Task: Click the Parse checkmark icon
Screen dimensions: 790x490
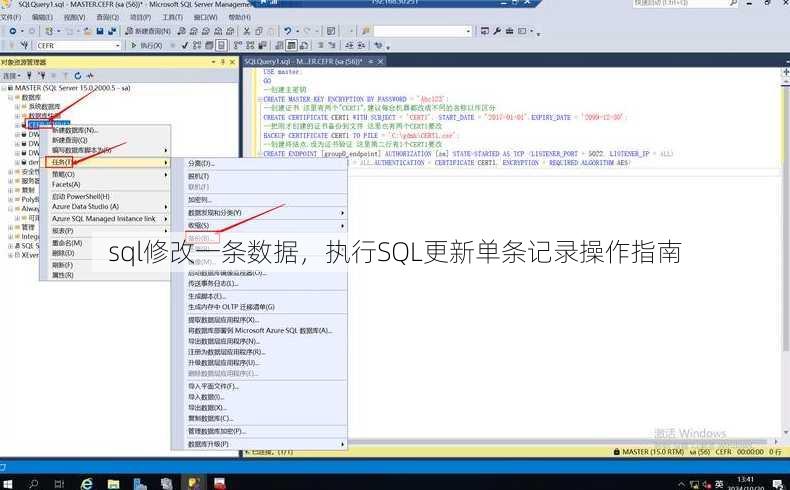Action: [185, 45]
